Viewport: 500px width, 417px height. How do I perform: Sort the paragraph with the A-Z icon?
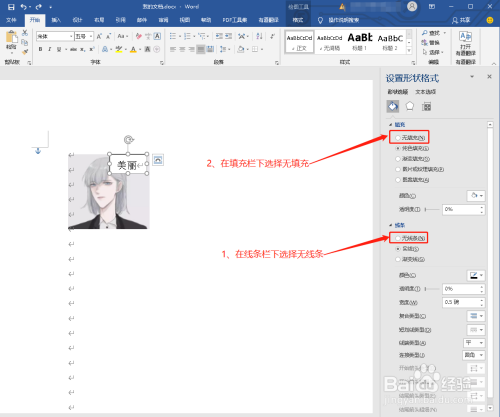pyautogui.click(x=259, y=36)
